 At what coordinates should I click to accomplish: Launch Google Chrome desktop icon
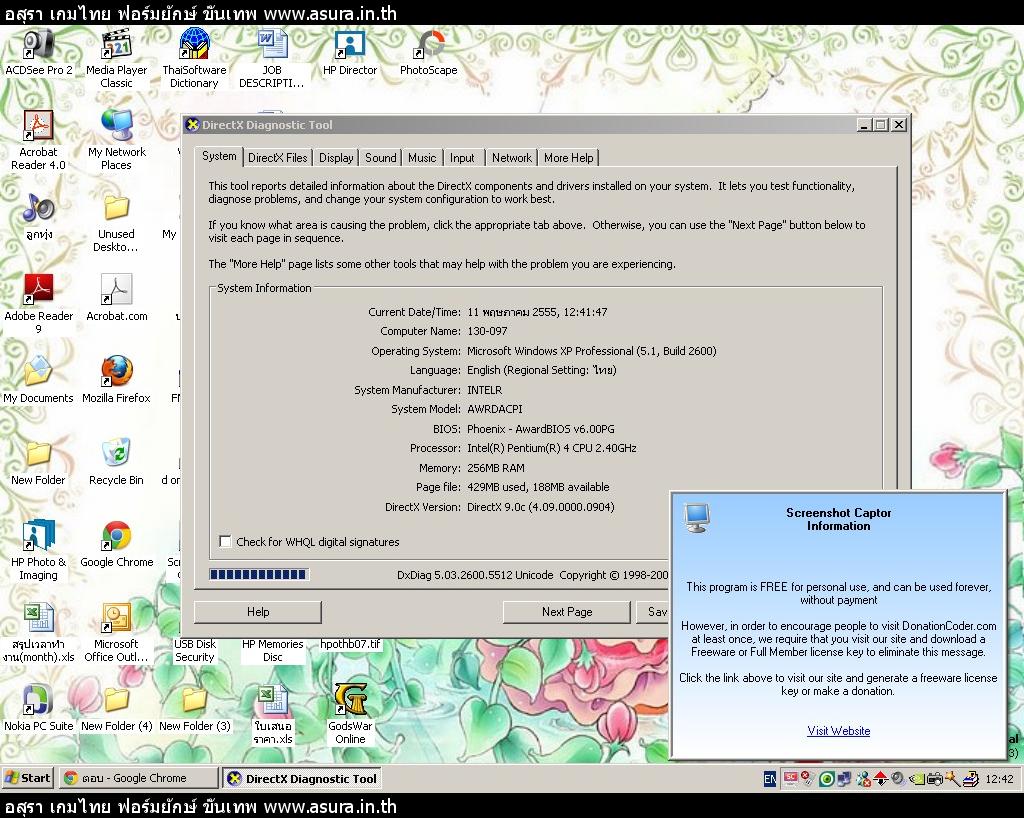pyautogui.click(x=116, y=546)
